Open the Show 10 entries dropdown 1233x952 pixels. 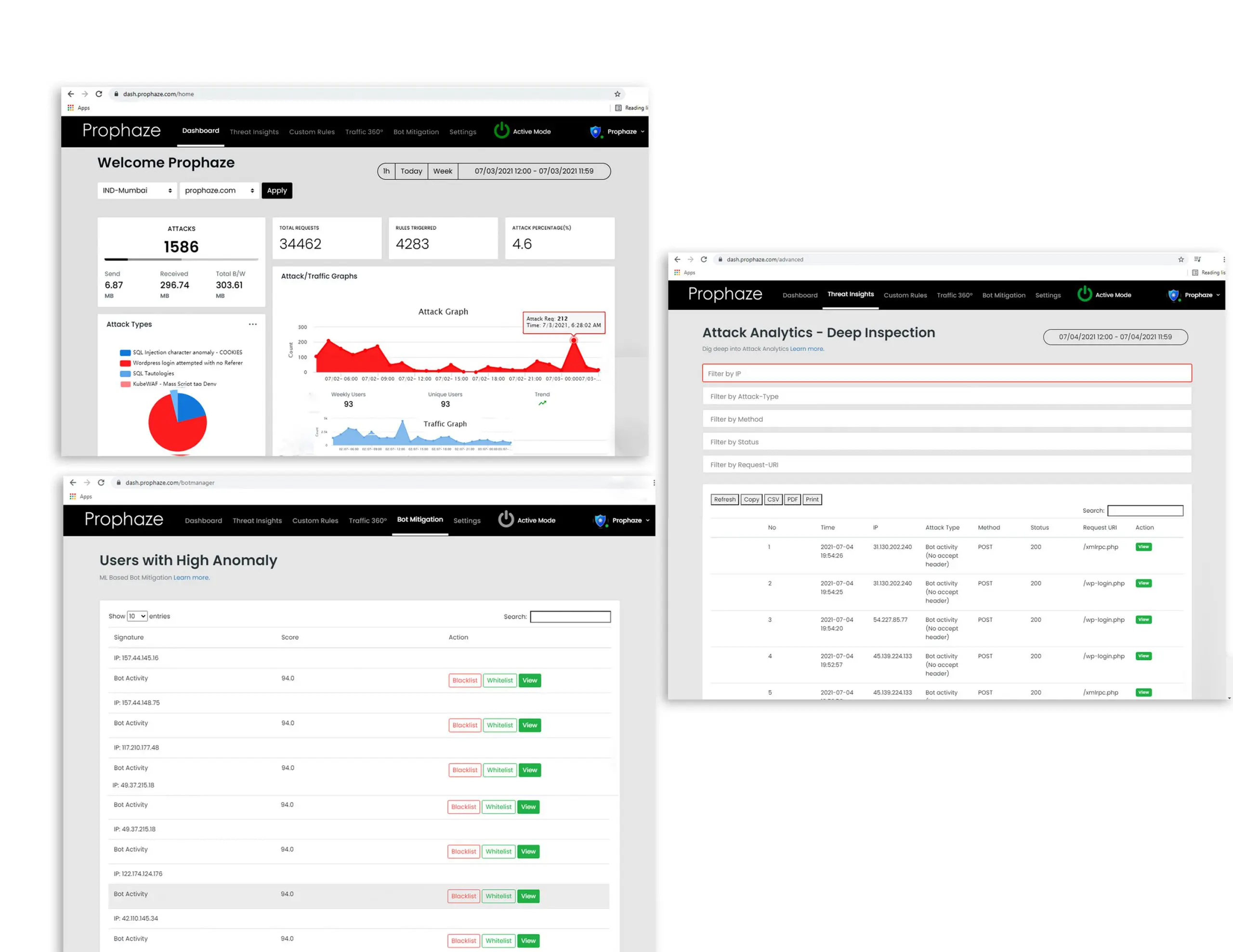[x=137, y=616]
